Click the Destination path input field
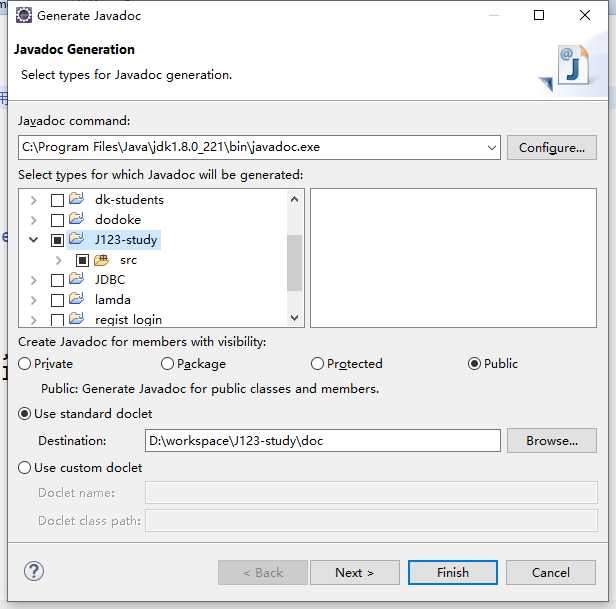The height and width of the screenshot is (609, 616). [323, 441]
